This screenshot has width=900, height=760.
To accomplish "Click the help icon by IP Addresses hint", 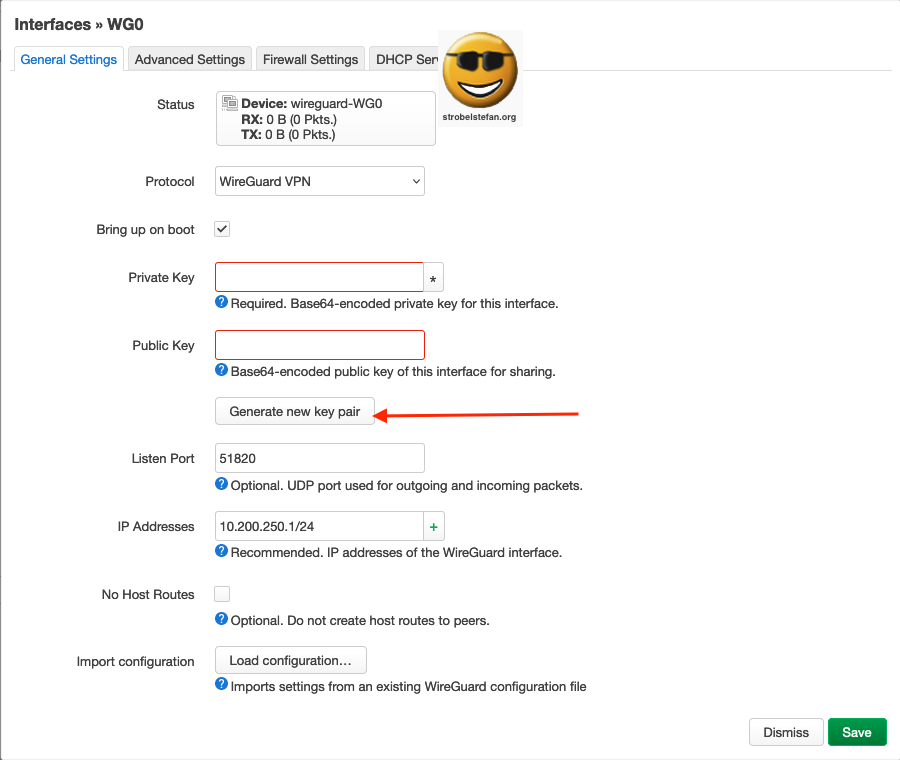I will point(221,550).
